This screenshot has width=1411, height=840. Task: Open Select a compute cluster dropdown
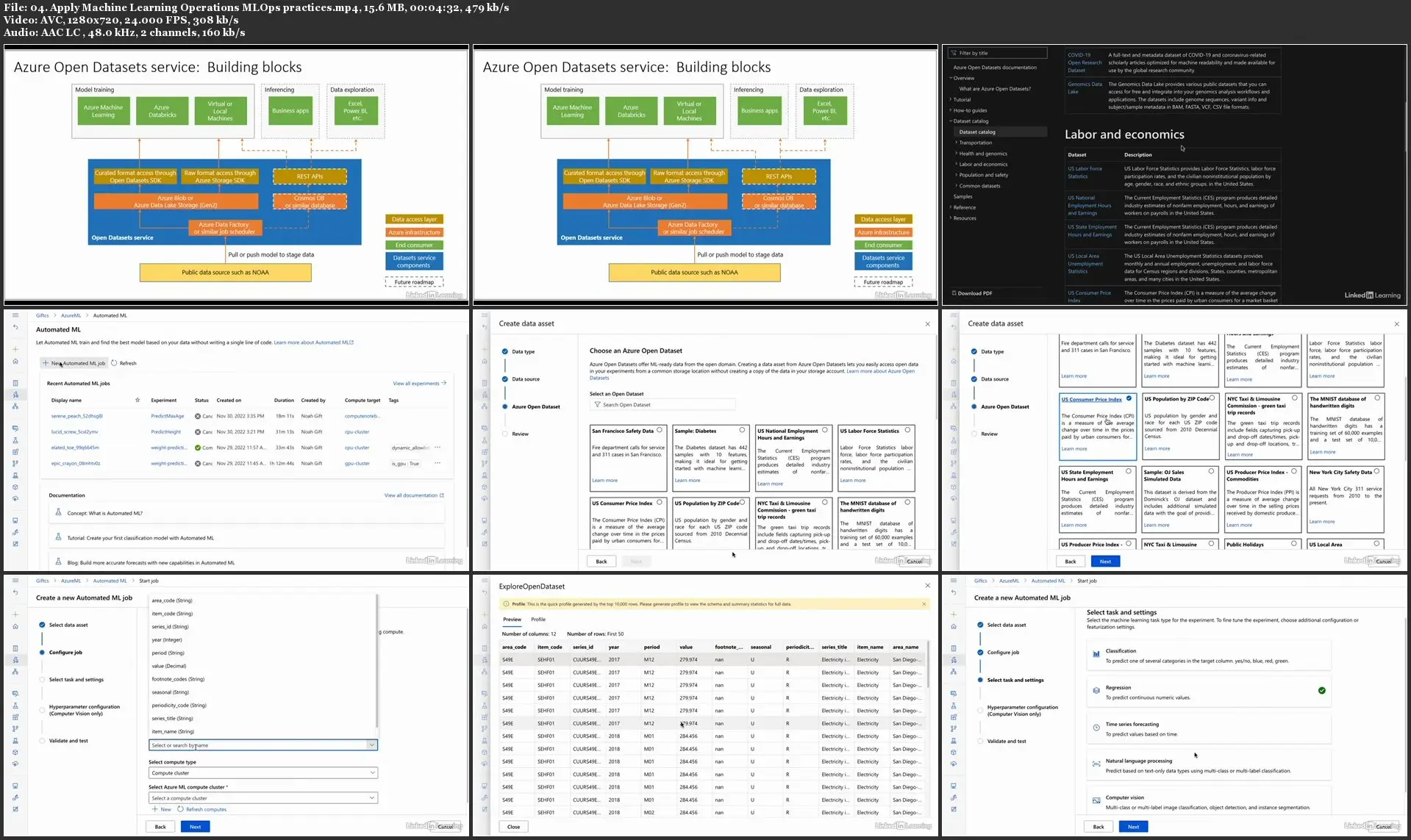pos(263,798)
